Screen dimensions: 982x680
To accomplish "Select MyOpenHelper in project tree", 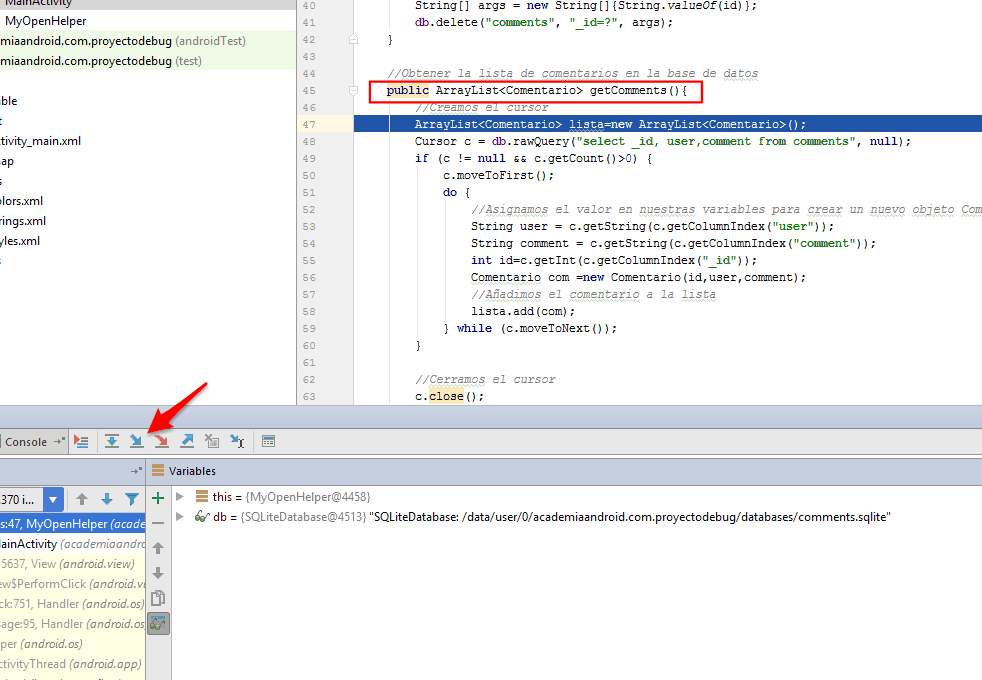I will [x=46, y=21].
